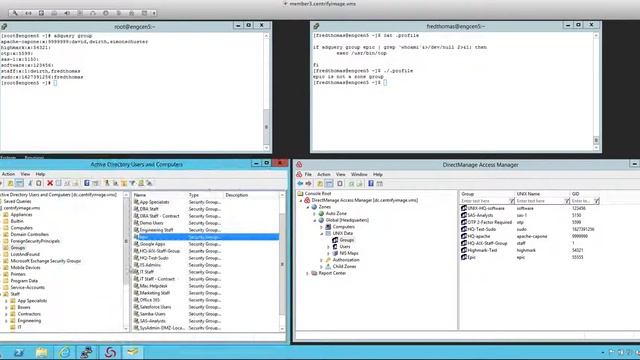Select HQ-Test-Sudo row in Active Directory list
This screenshot has height=360, width=640.
(206, 258)
